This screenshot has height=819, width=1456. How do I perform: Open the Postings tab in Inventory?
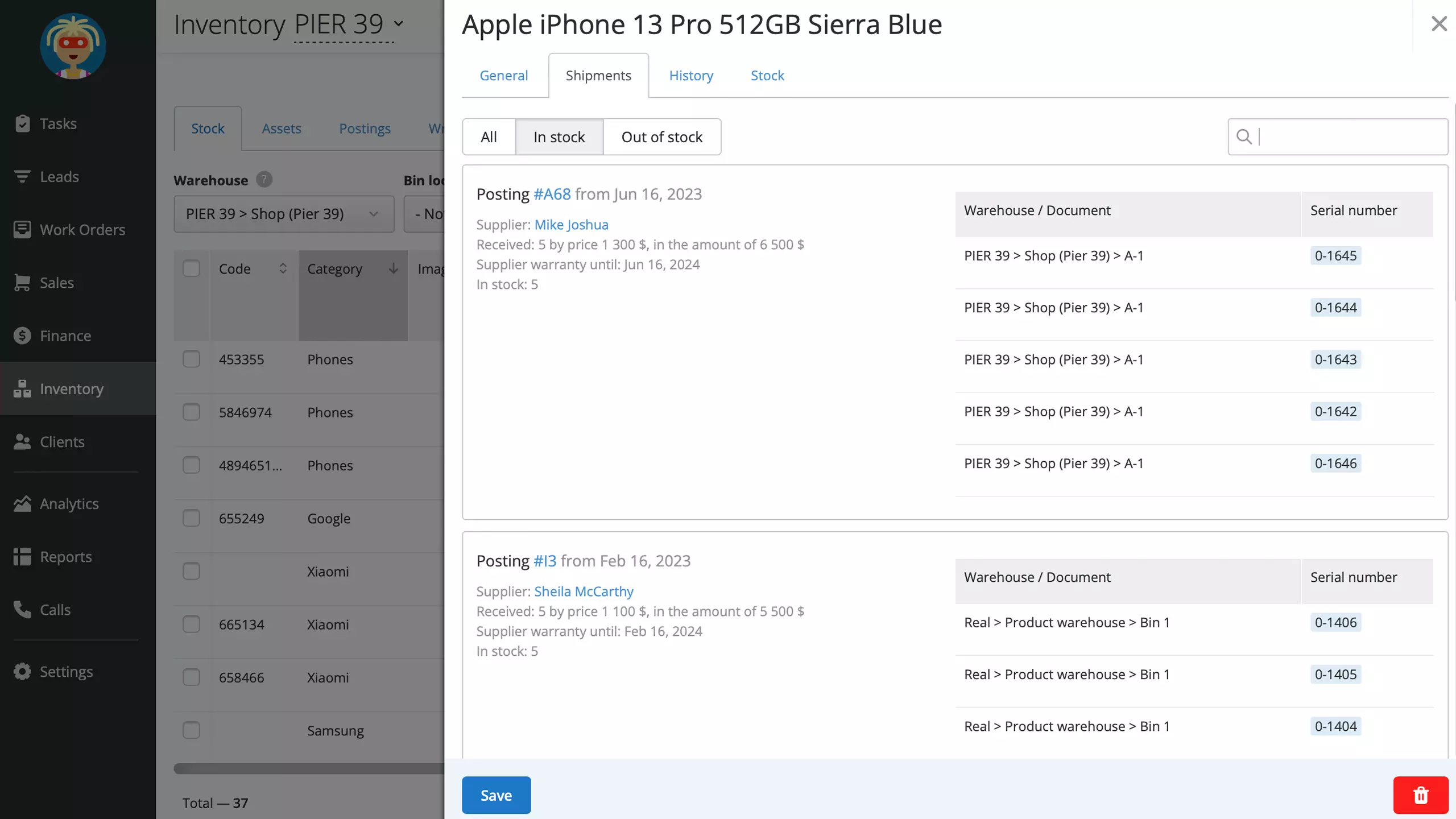(x=365, y=129)
